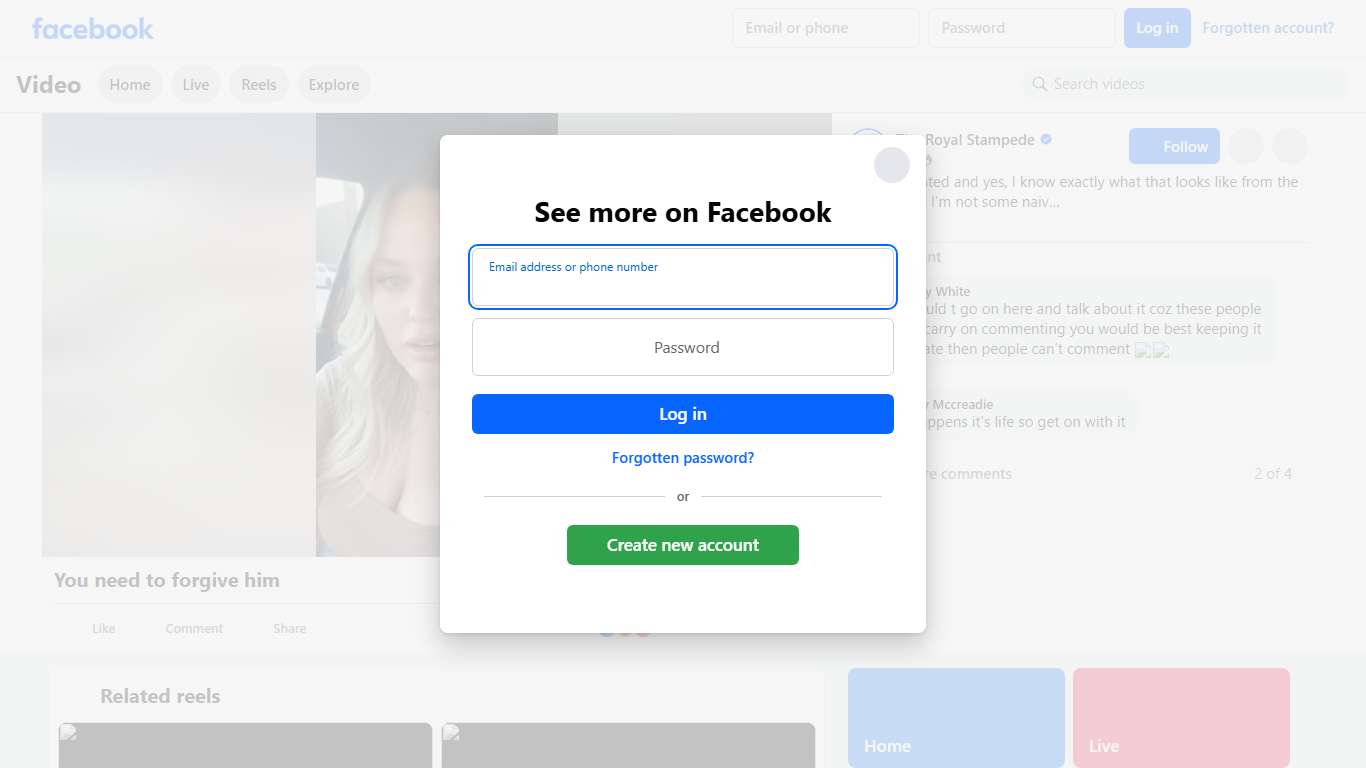Click the facebook logo
Viewport: 1366px width, 768px height.
[93, 28]
